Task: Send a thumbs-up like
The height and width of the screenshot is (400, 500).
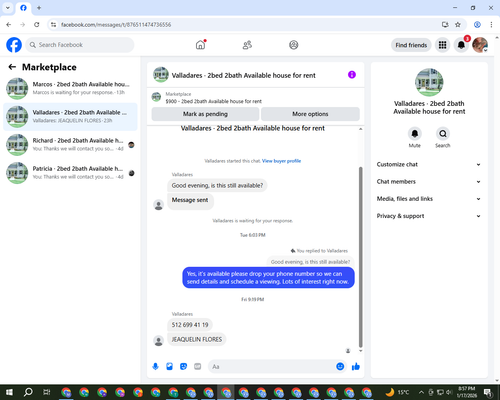Action: point(356,367)
